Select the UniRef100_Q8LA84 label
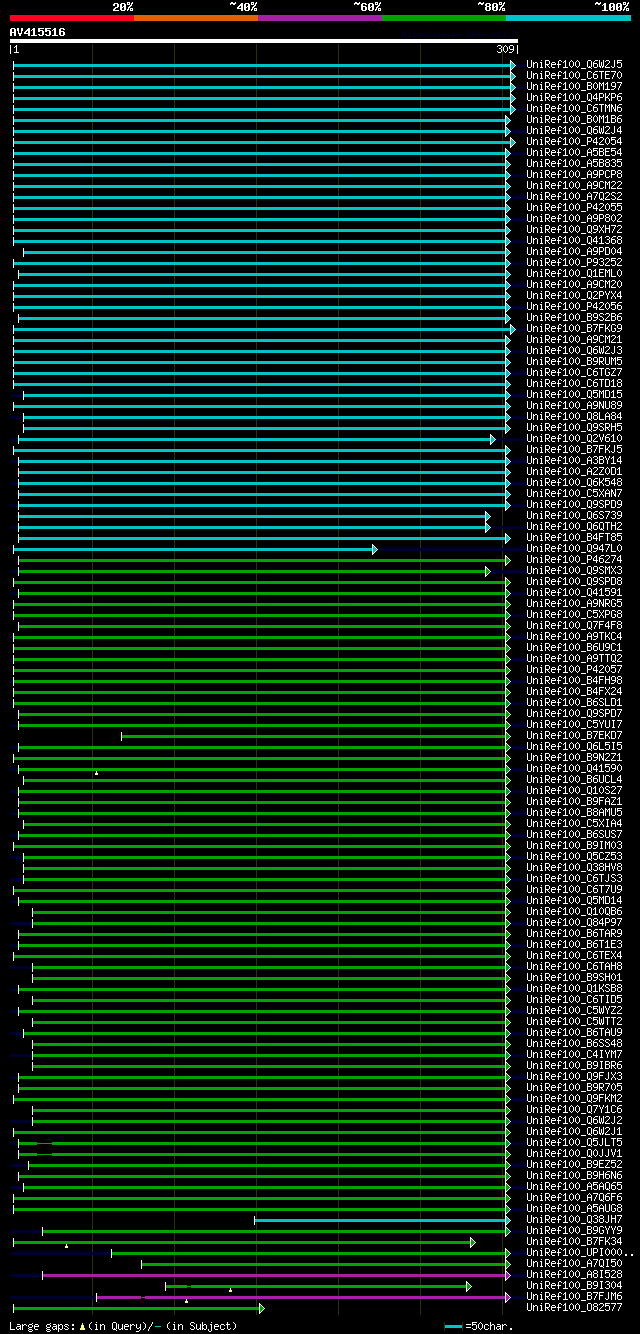640x1334 pixels. (574, 416)
